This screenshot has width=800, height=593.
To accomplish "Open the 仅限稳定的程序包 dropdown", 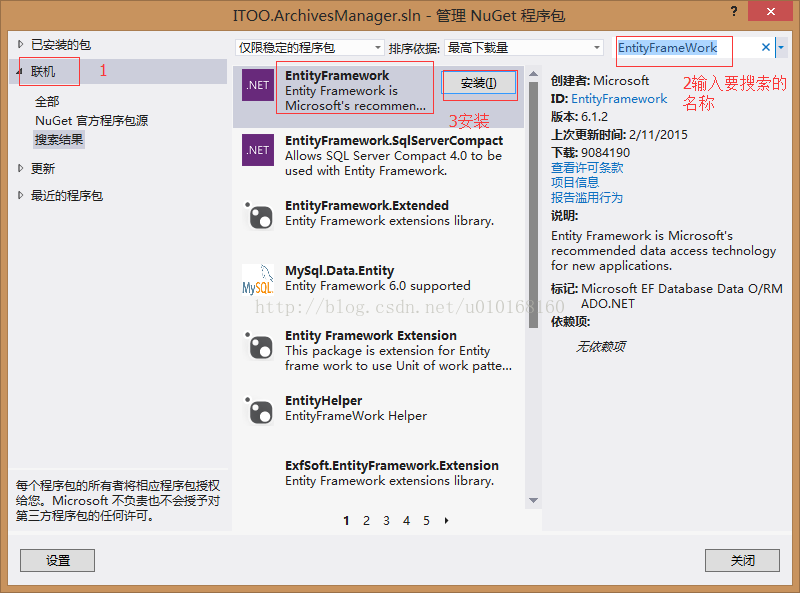I will tap(310, 47).
